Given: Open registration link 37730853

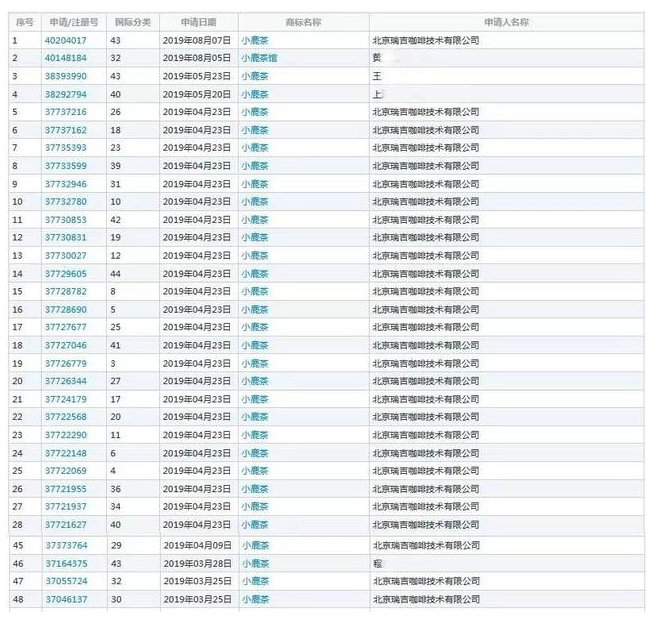Looking at the screenshot, I should coord(65,220).
